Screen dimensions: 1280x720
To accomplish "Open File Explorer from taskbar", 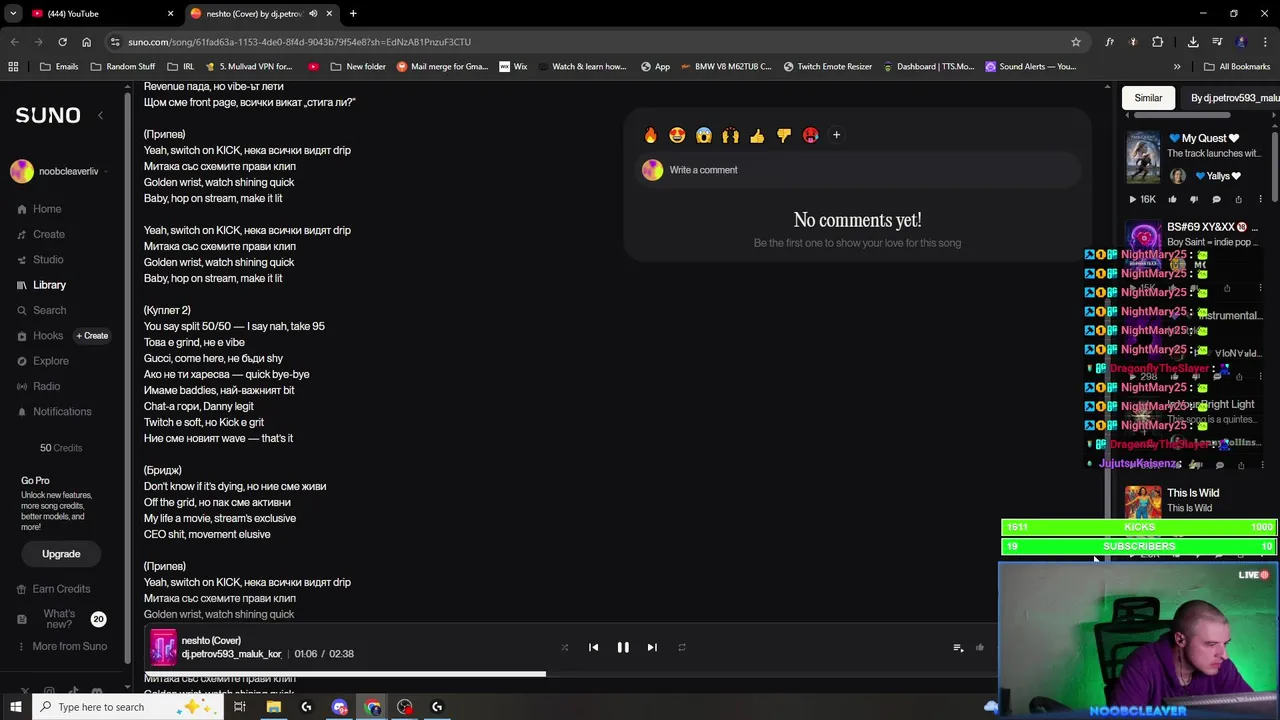I will coord(273,707).
